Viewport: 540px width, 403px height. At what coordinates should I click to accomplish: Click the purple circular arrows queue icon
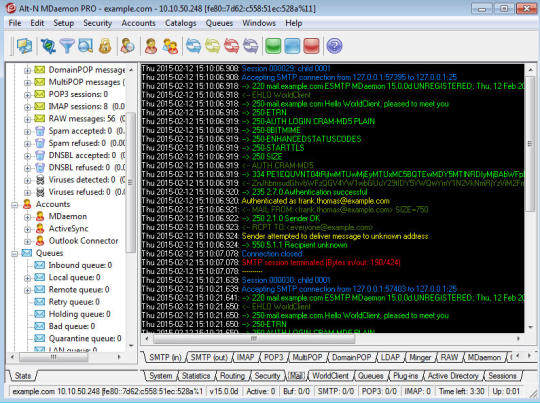250,46
